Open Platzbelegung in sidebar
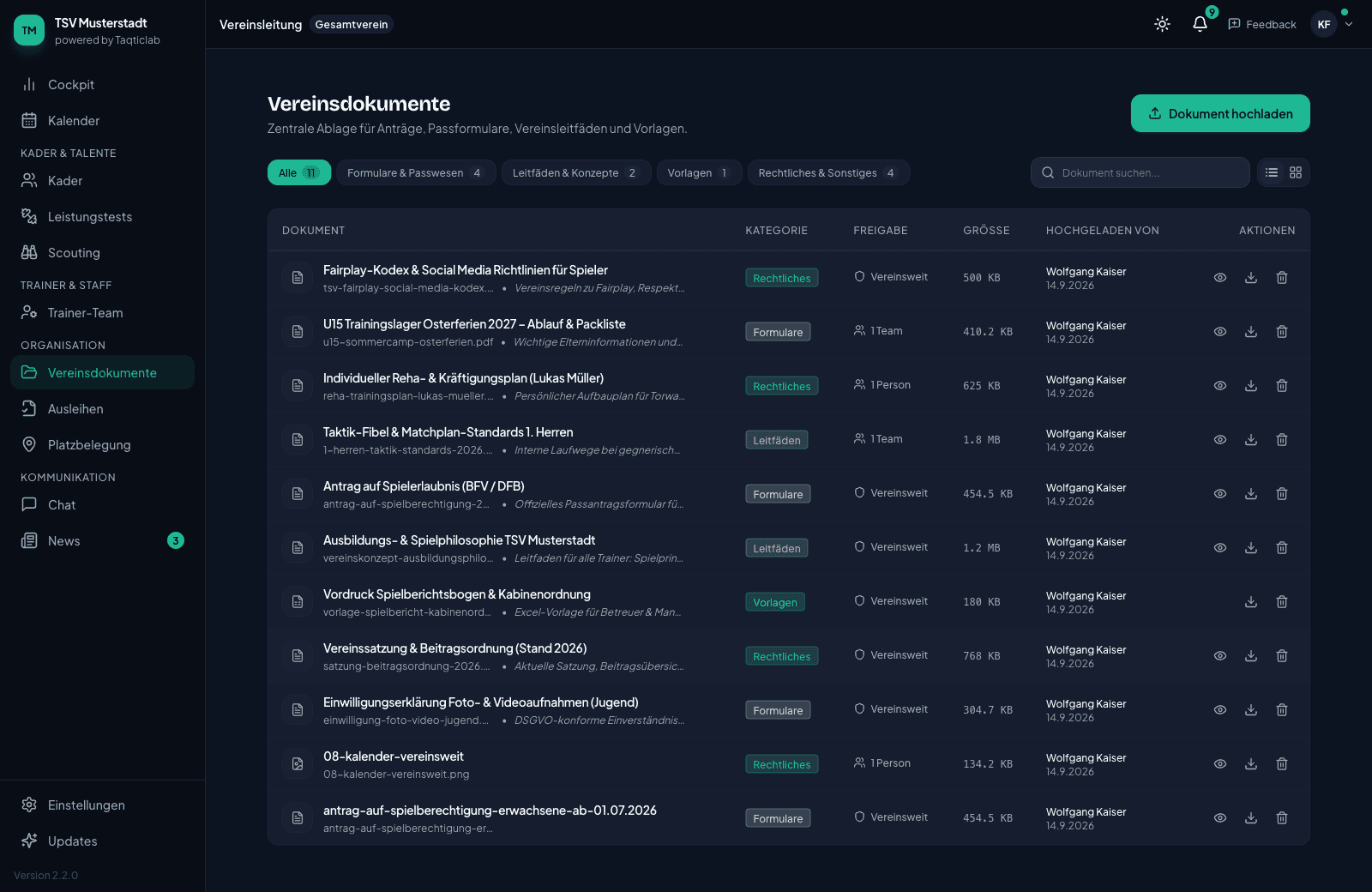This screenshot has width=1372, height=892. click(103, 444)
